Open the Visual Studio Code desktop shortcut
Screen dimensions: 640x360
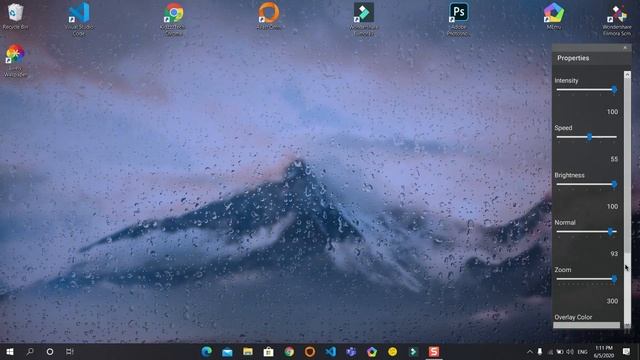click(x=79, y=19)
